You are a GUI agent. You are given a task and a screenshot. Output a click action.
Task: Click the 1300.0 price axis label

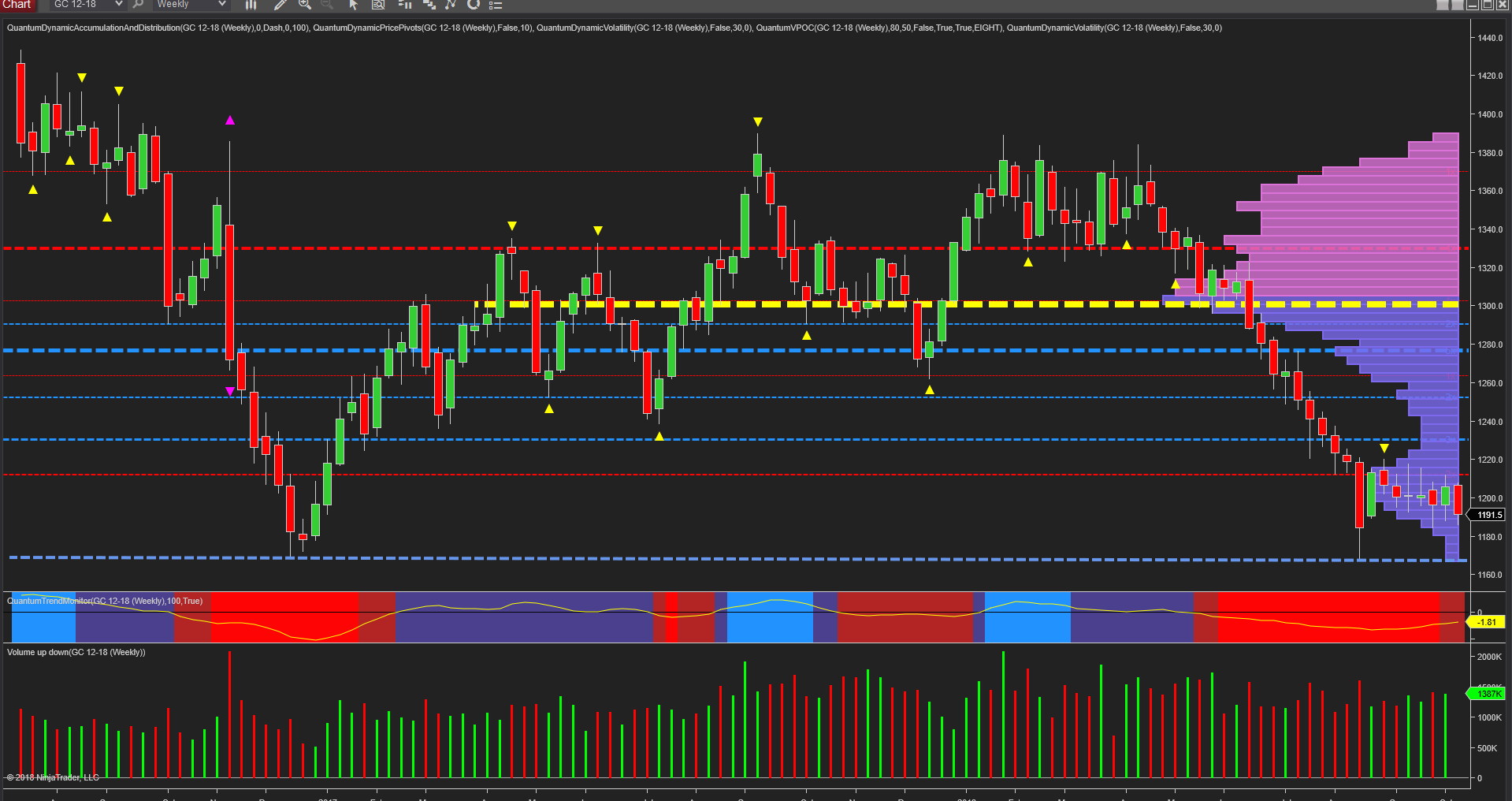point(1490,306)
